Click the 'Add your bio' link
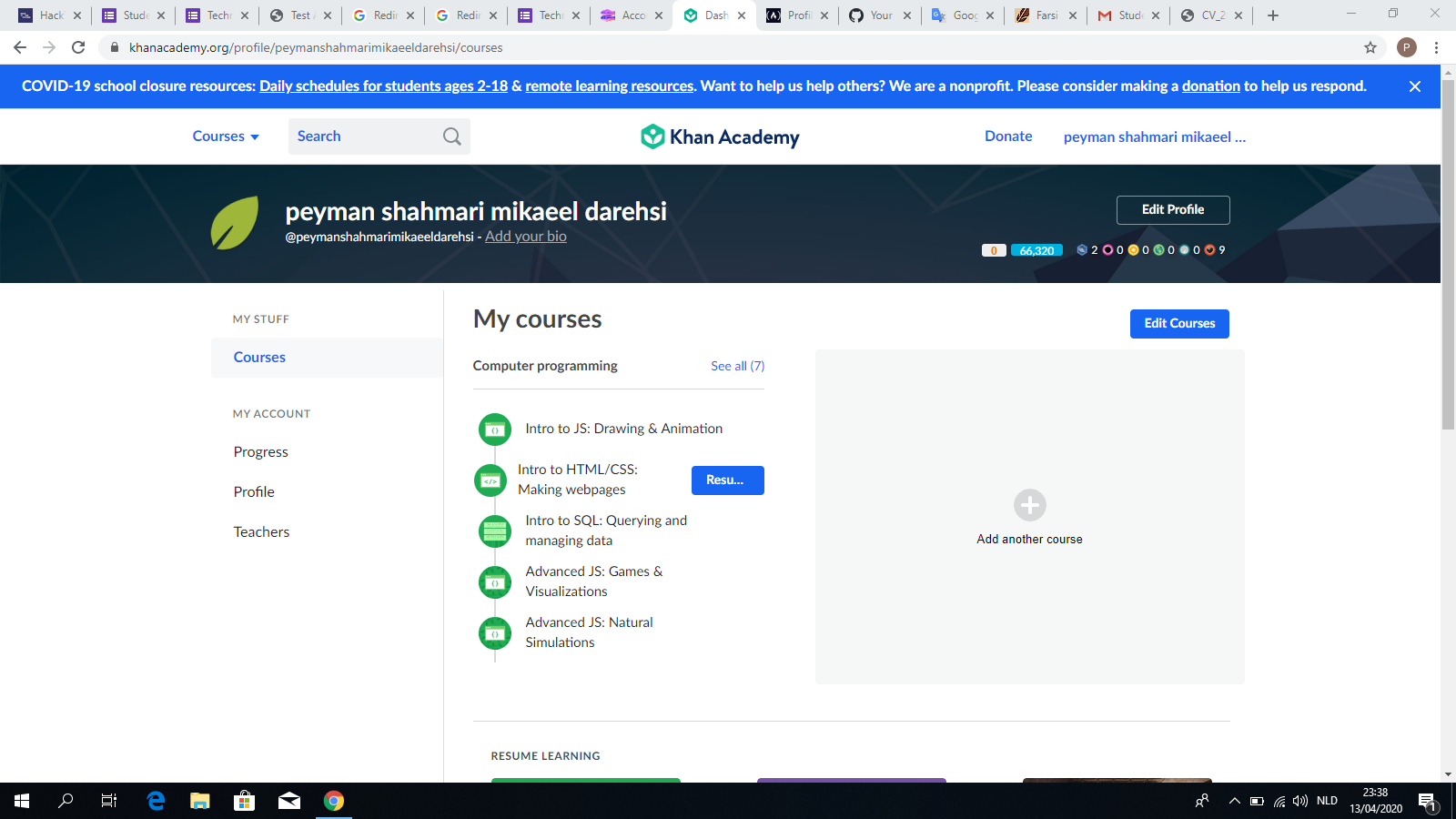Image resolution: width=1456 pixels, height=819 pixels. tap(526, 237)
